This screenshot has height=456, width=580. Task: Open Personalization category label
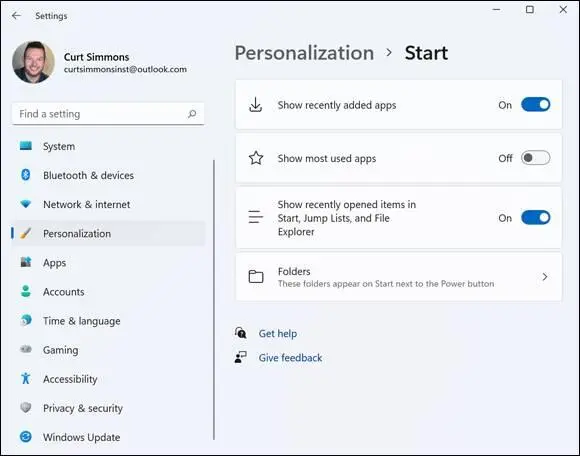point(77,234)
